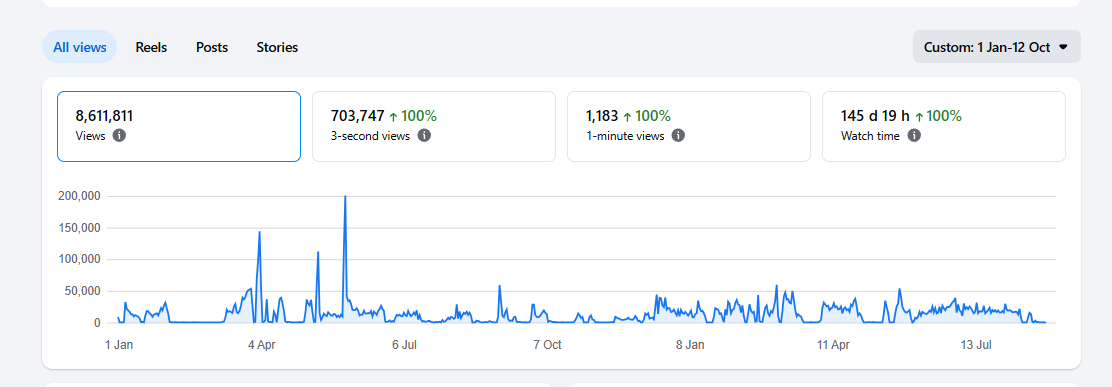Switch to the Stories tab

(277, 47)
